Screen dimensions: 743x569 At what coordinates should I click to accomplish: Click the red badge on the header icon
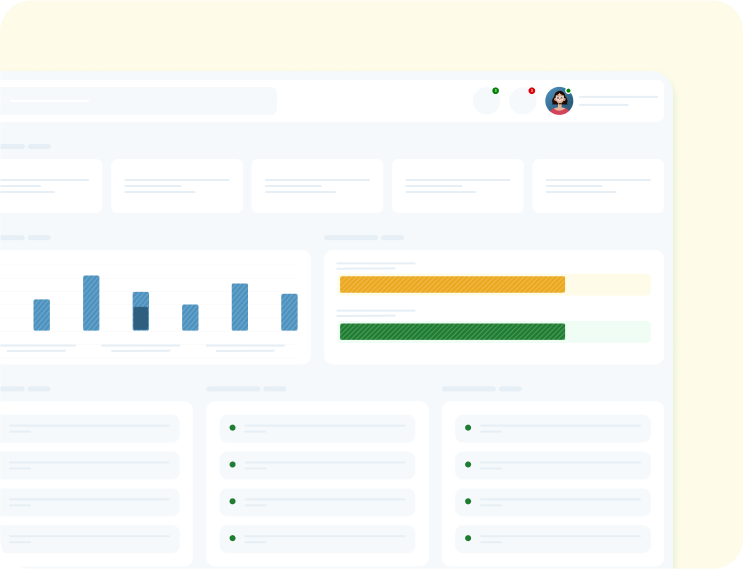[x=531, y=91]
